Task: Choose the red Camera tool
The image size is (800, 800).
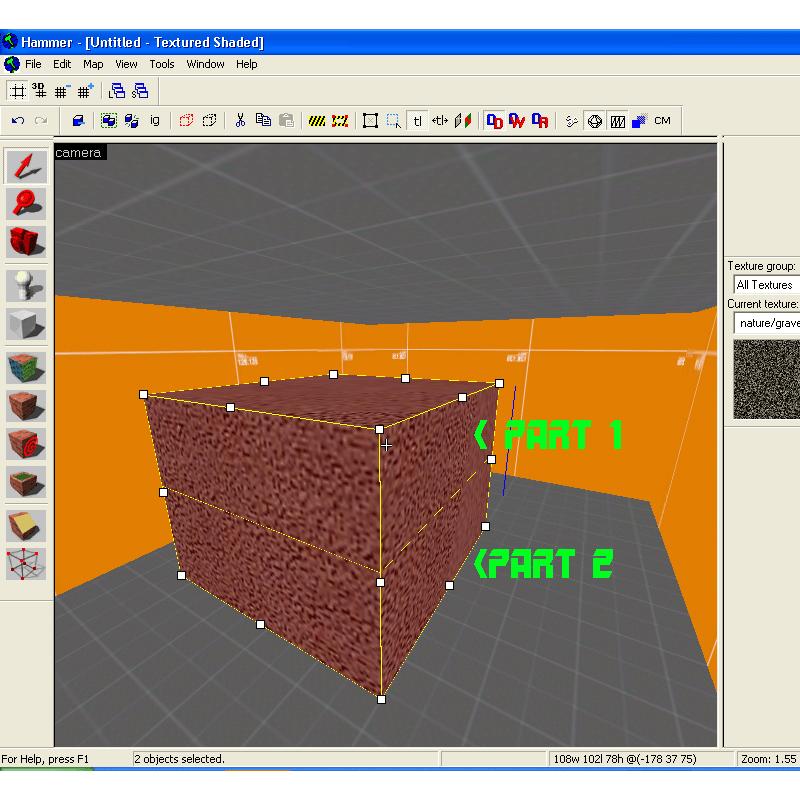Action: pos(26,242)
